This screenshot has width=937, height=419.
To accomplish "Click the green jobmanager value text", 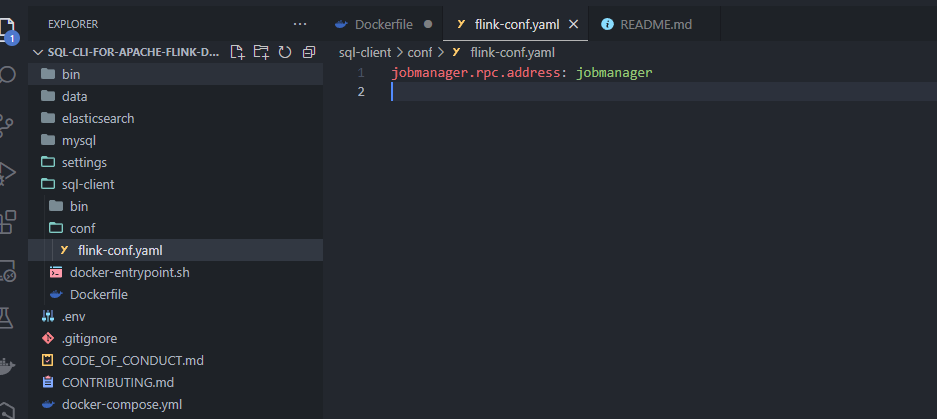I will coord(614,73).
